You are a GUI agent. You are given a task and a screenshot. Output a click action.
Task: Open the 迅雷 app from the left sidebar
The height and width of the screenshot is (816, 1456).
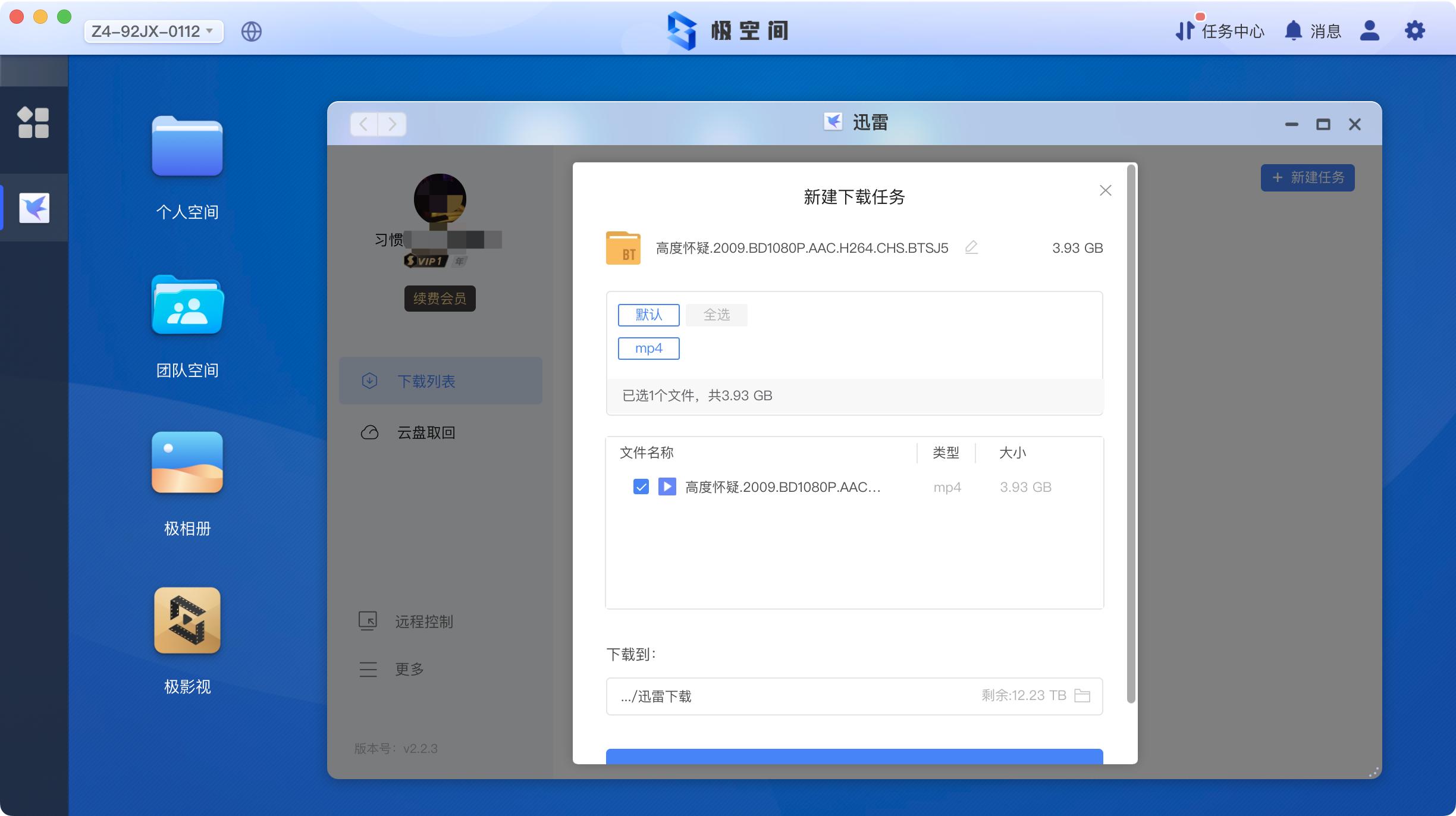(x=34, y=208)
